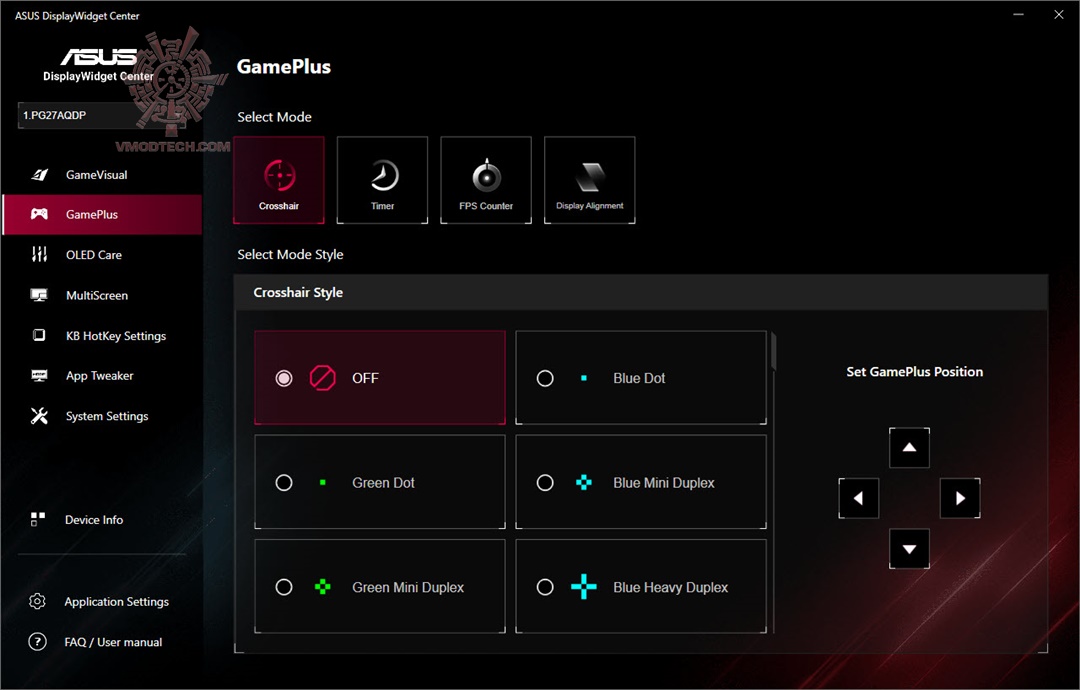Click the System Settings tools icon

click(39, 416)
